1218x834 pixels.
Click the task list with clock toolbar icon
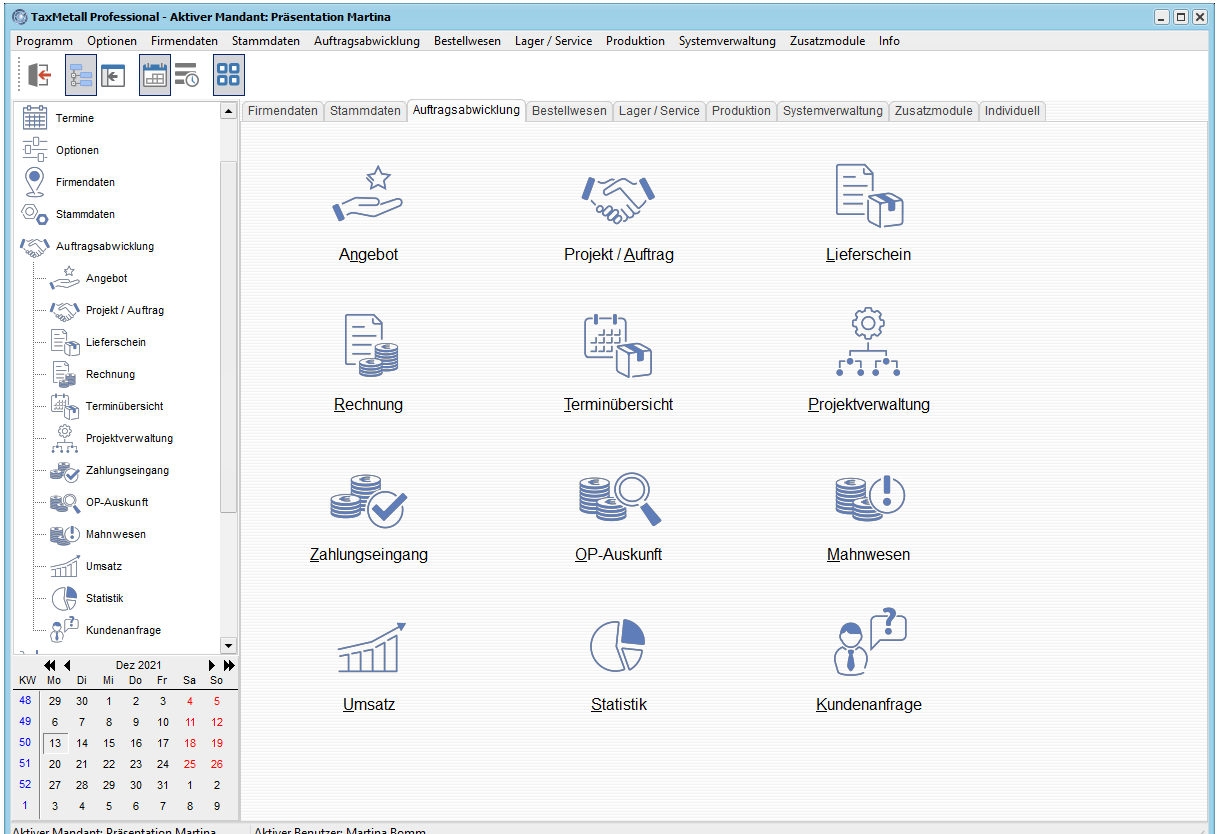pyautogui.click(x=187, y=75)
